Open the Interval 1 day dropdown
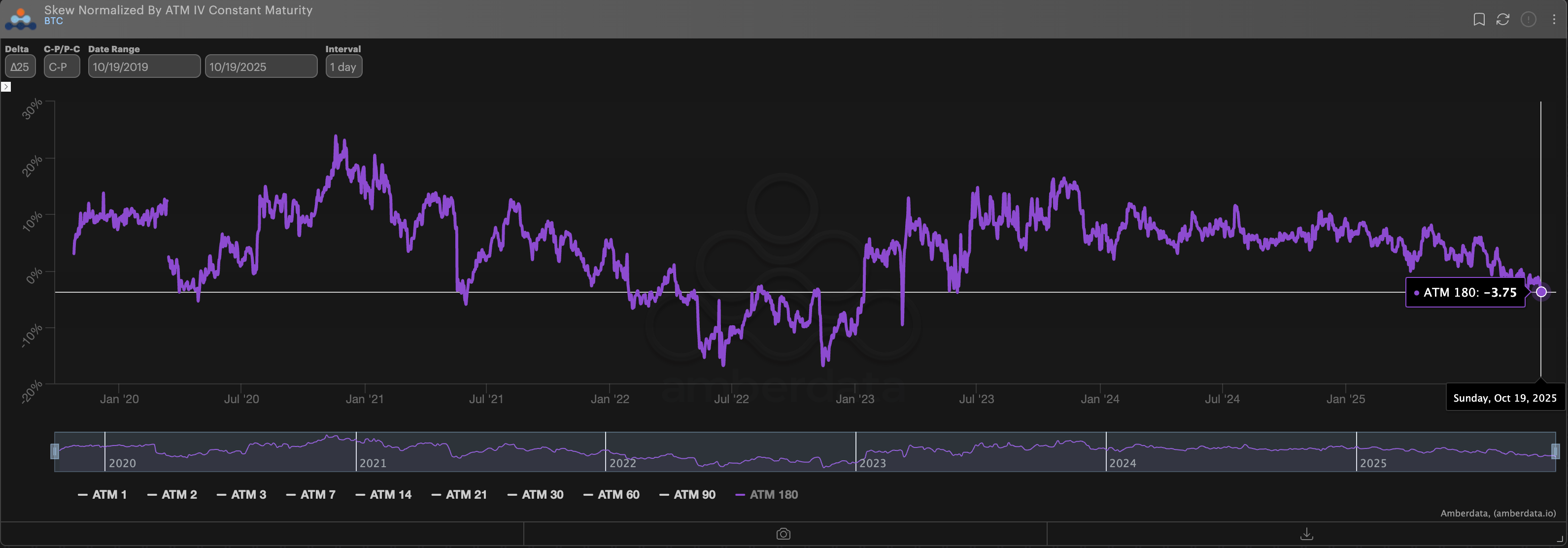This screenshot has width=1568, height=548. pyautogui.click(x=343, y=67)
